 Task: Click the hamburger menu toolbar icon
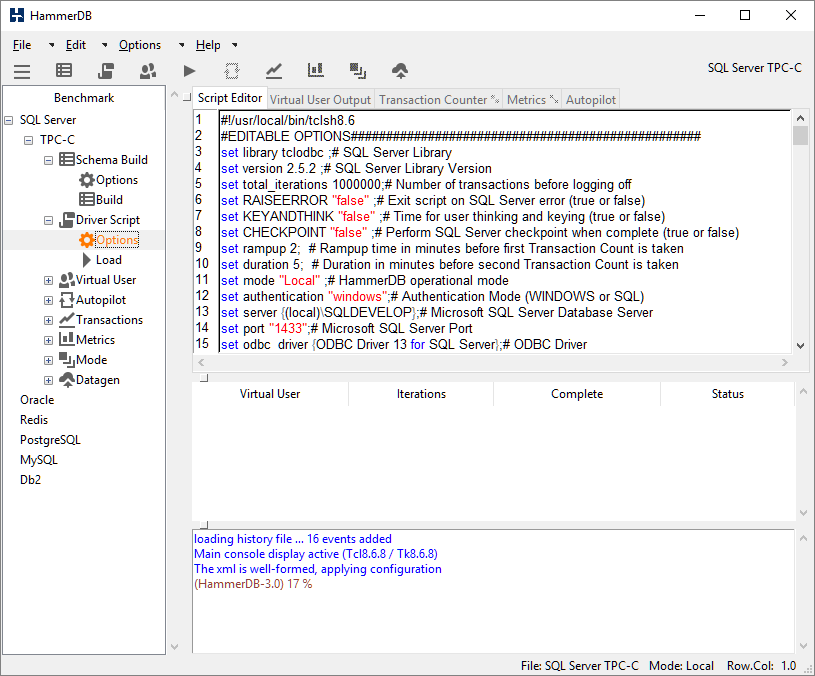[22, 71]
